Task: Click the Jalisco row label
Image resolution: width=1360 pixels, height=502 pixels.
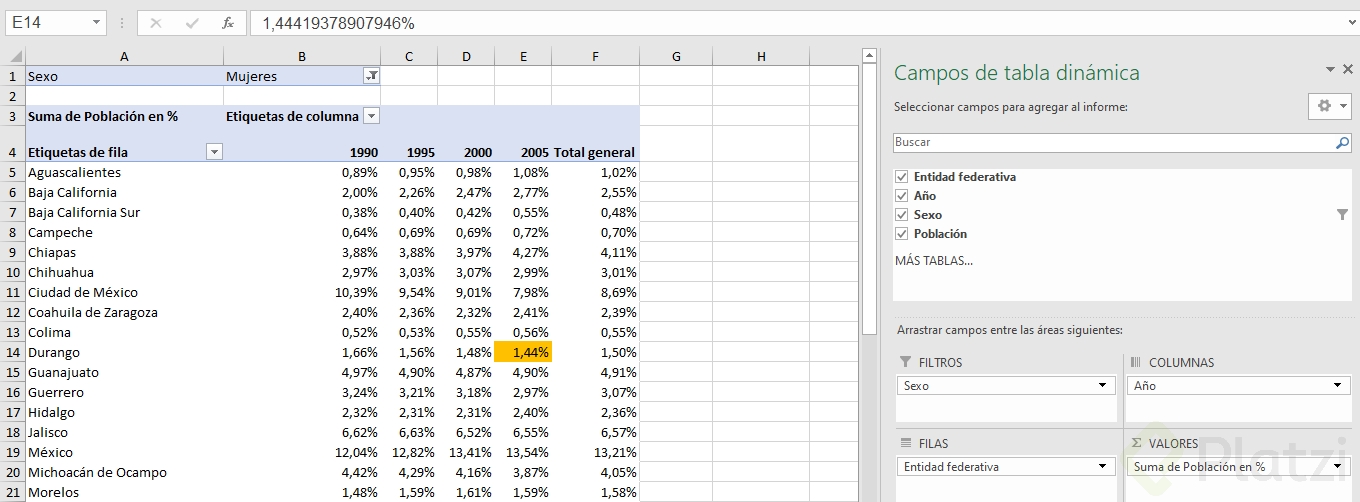Action: coord(48,432)
